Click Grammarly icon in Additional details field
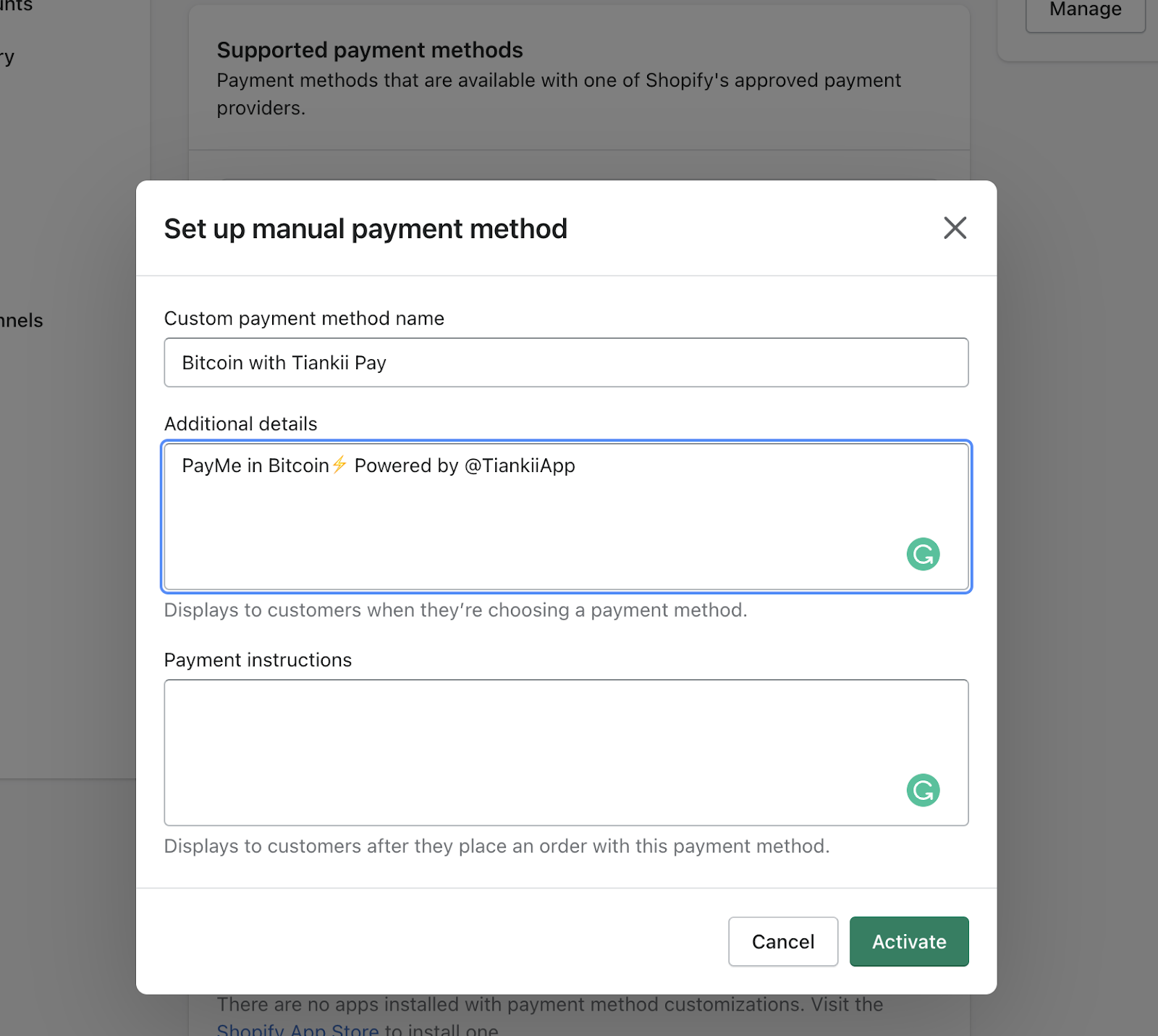The width and height of the screenshot is (1158, 1036). coord(923,555)
